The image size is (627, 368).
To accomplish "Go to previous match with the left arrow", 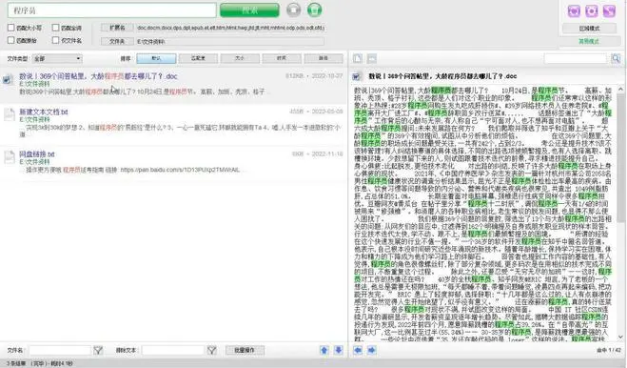I will point(357,350).
